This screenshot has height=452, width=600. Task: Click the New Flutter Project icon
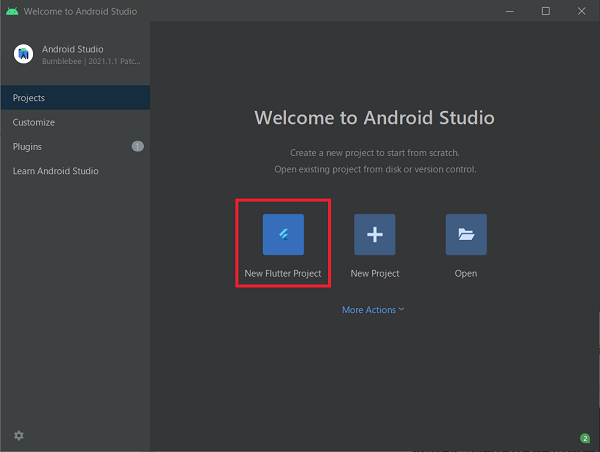coord(283,234)
